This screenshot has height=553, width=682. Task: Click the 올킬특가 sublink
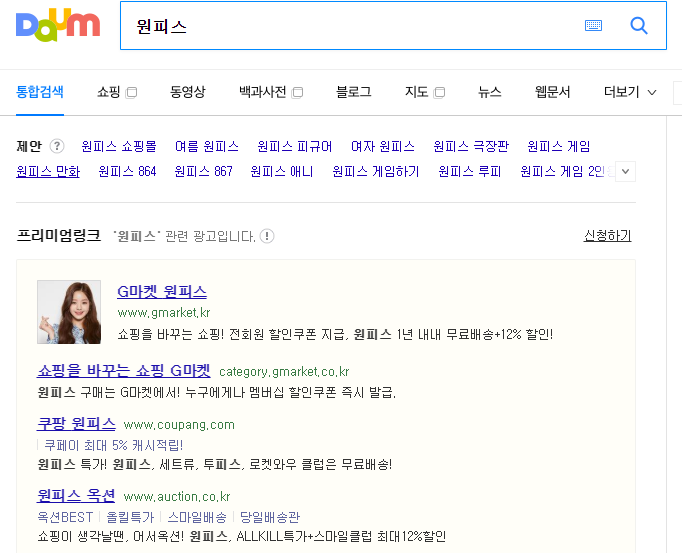tap(130, 517)
